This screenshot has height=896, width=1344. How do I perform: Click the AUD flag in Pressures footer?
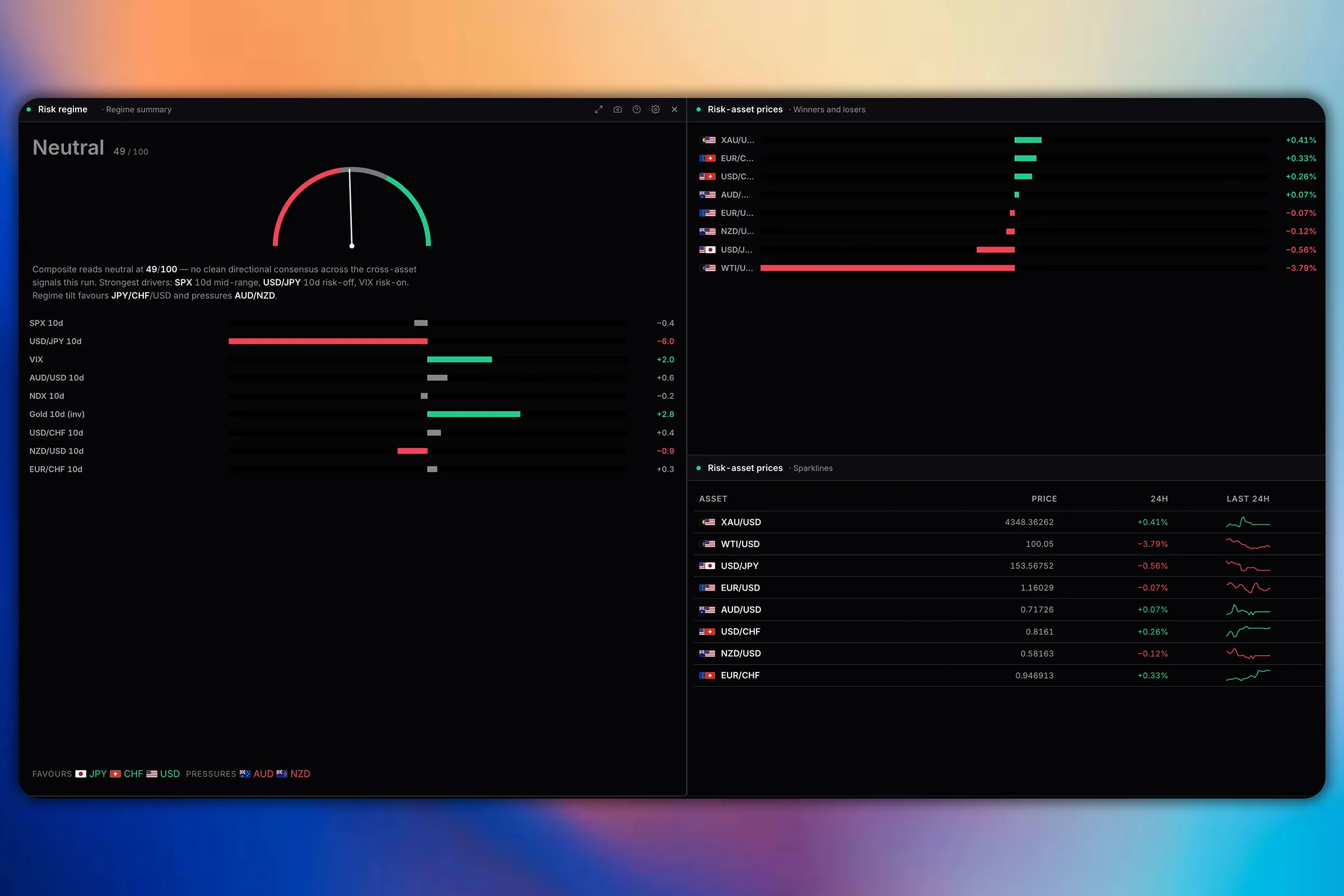coord(245,774)
